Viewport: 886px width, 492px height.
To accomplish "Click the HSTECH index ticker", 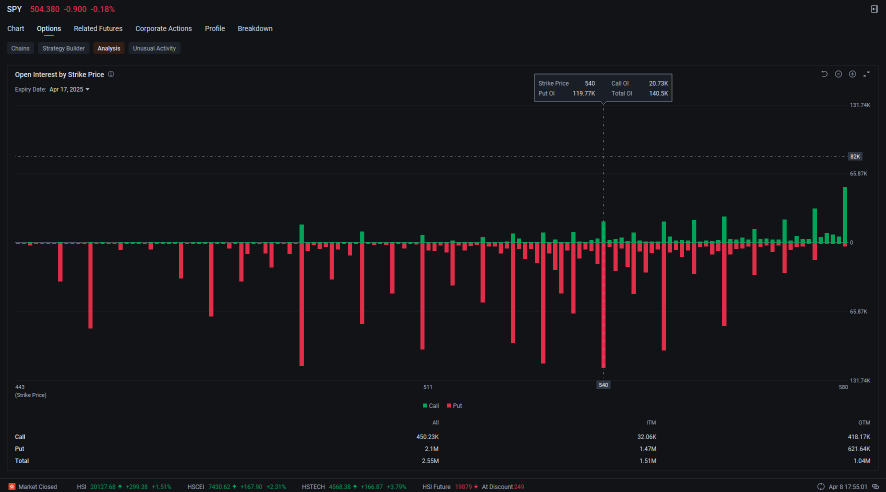I will [354, 486].
